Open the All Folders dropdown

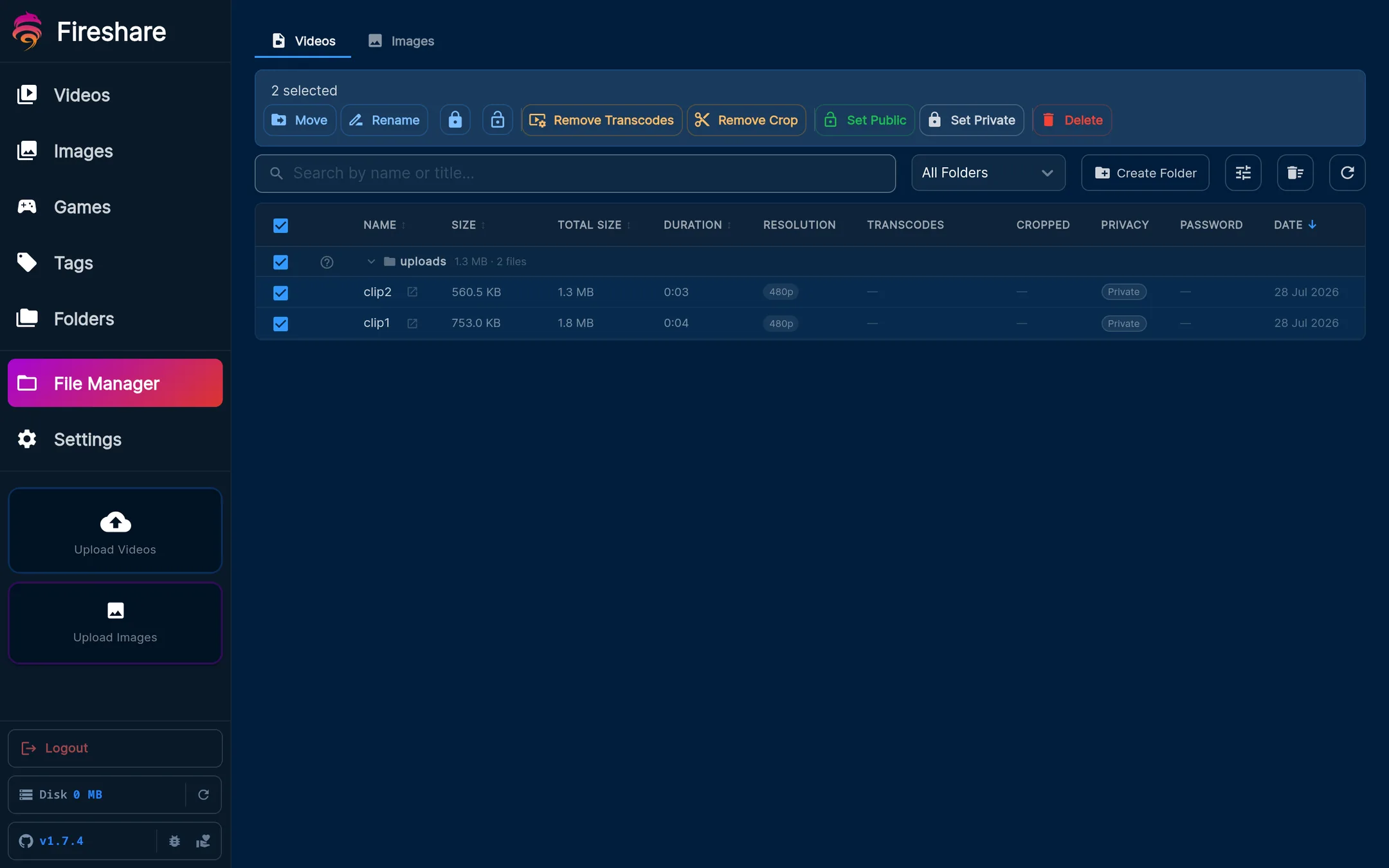(x=988, y=173)
